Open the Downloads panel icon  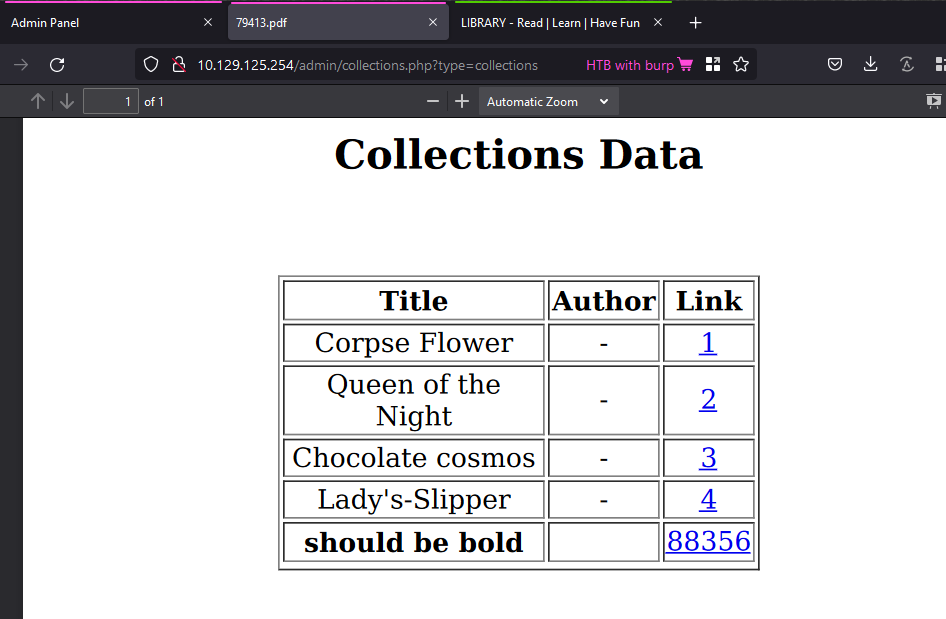[x=871, y=65]
